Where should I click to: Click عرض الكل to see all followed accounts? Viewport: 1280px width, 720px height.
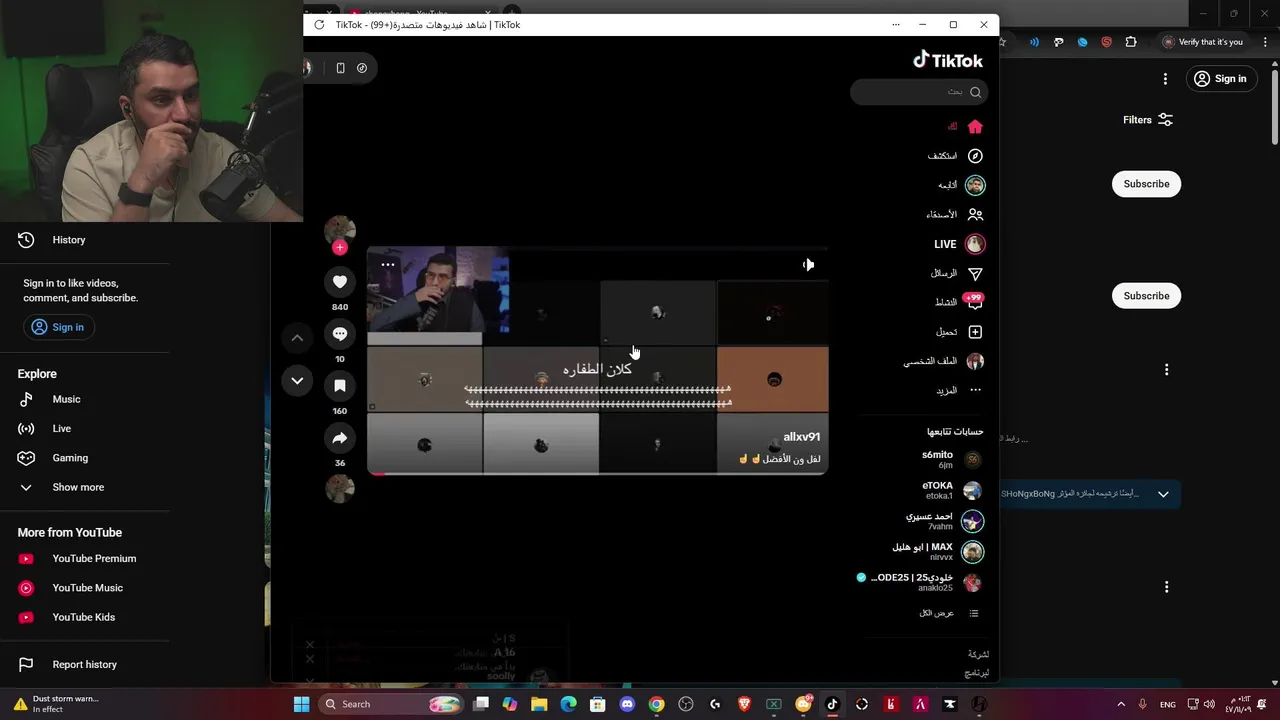[948, 613]
